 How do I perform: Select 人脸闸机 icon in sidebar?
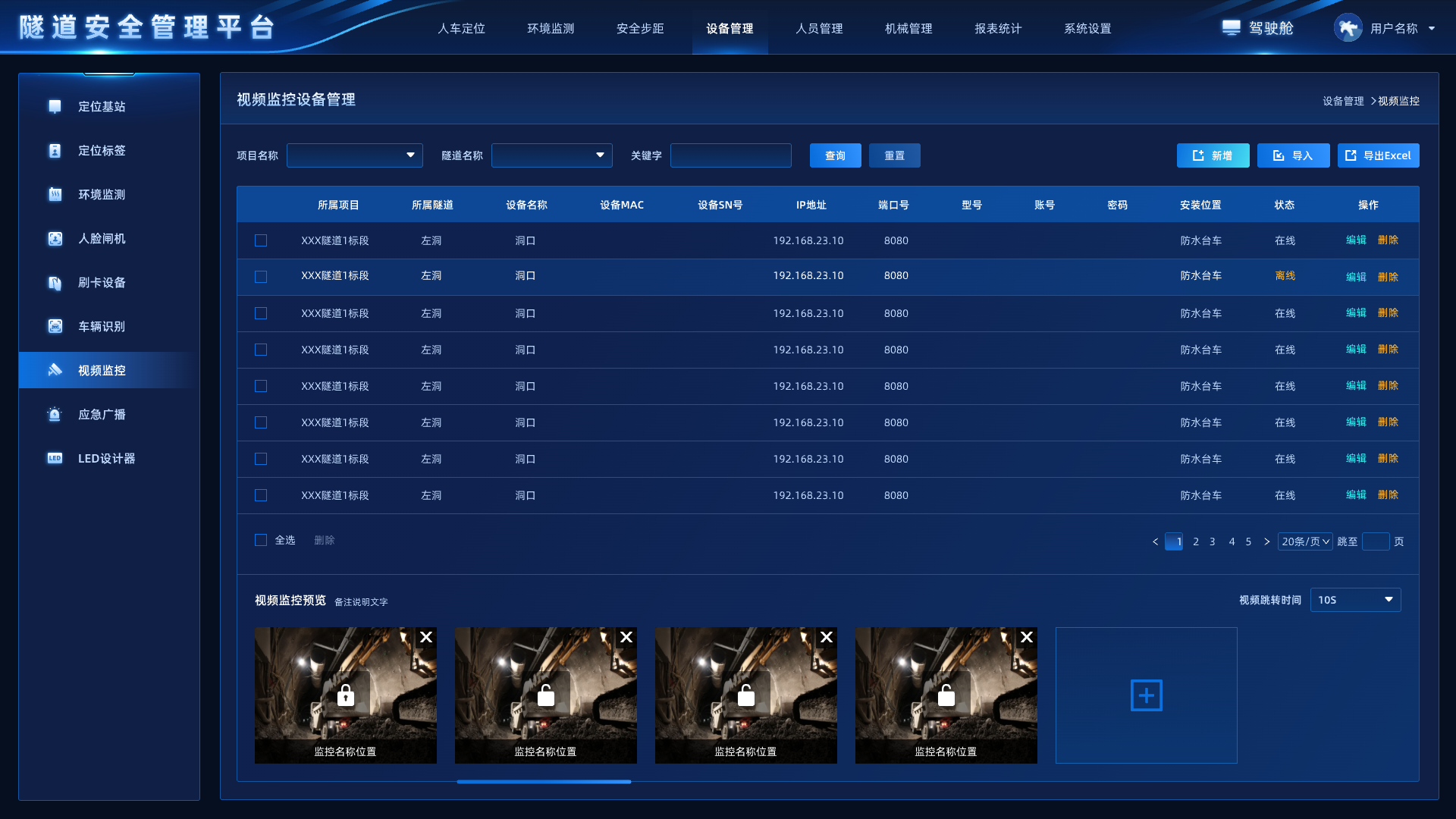pyautogui.click(x=55, y=239)
